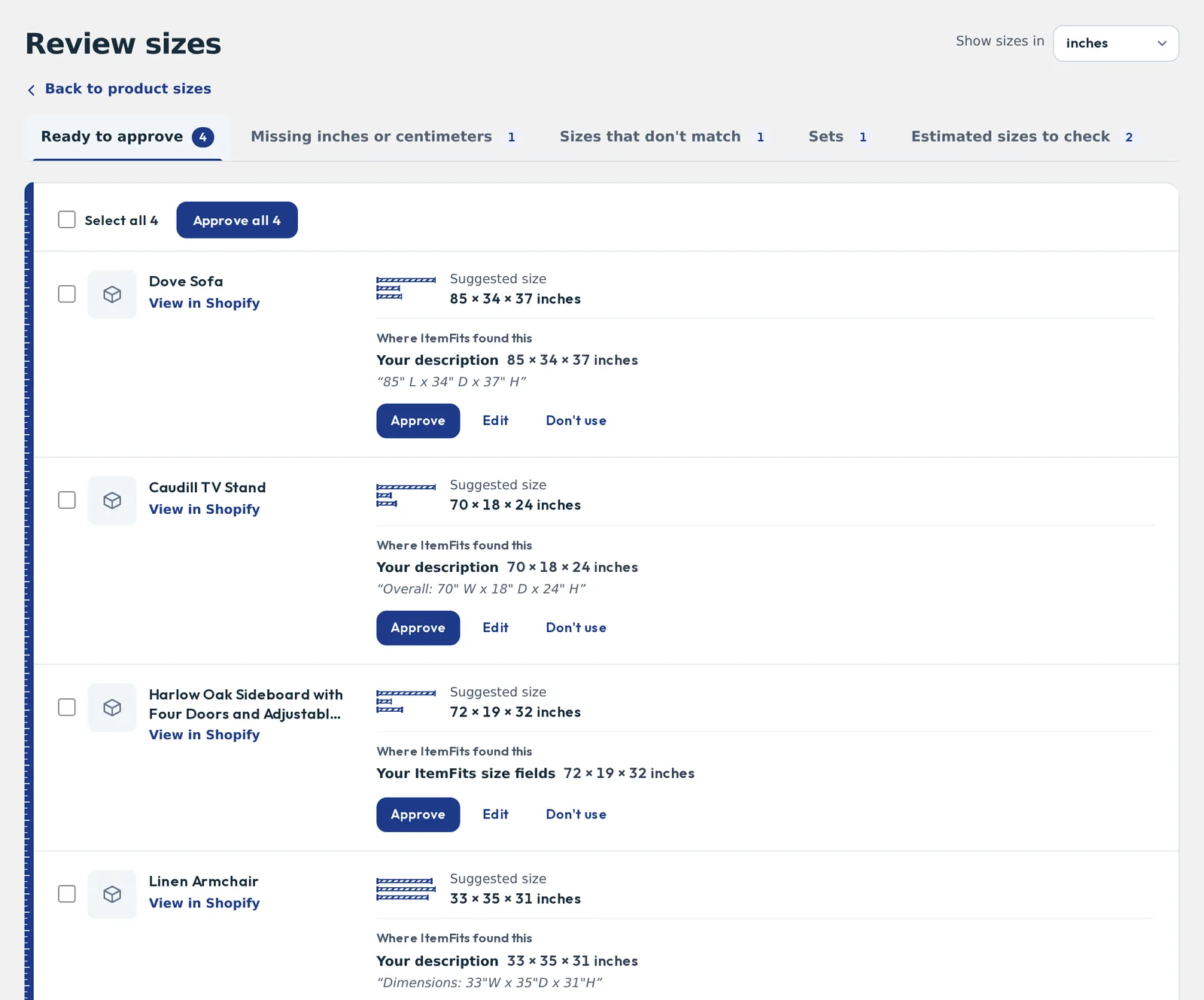View Linen Armchair in Shopify

(x=204, y=903)
